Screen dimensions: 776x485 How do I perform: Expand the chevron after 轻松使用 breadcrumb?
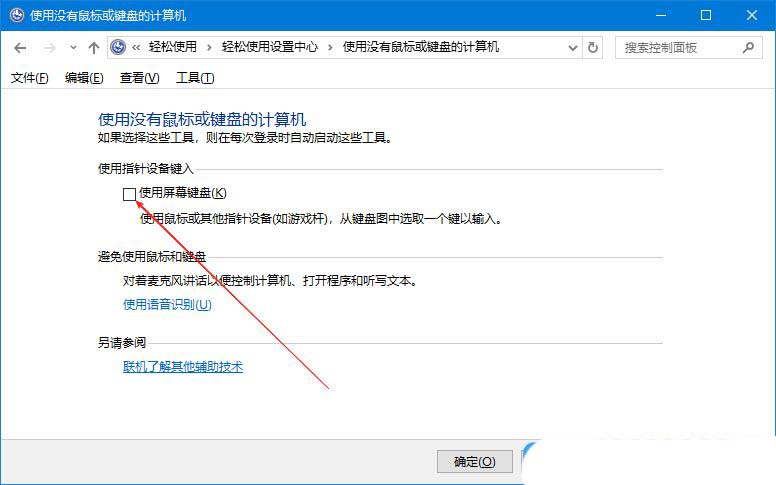207,48
